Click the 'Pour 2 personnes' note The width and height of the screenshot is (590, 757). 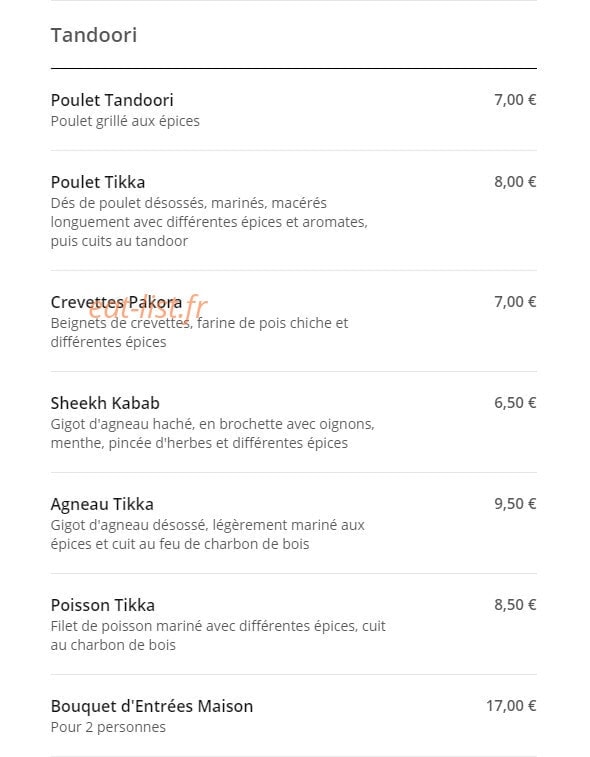pos(108,727)
